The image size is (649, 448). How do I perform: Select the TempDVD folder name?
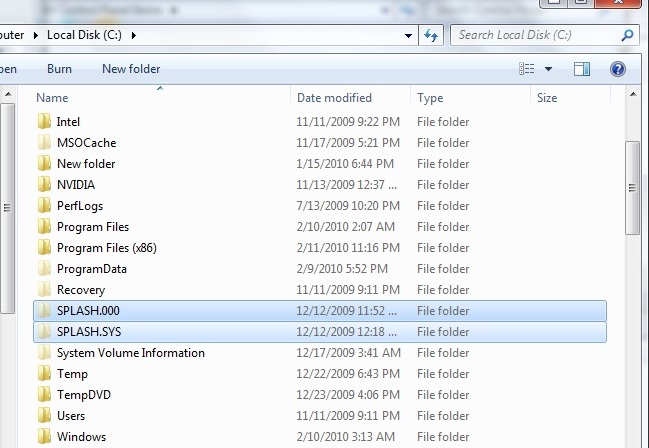84,395
